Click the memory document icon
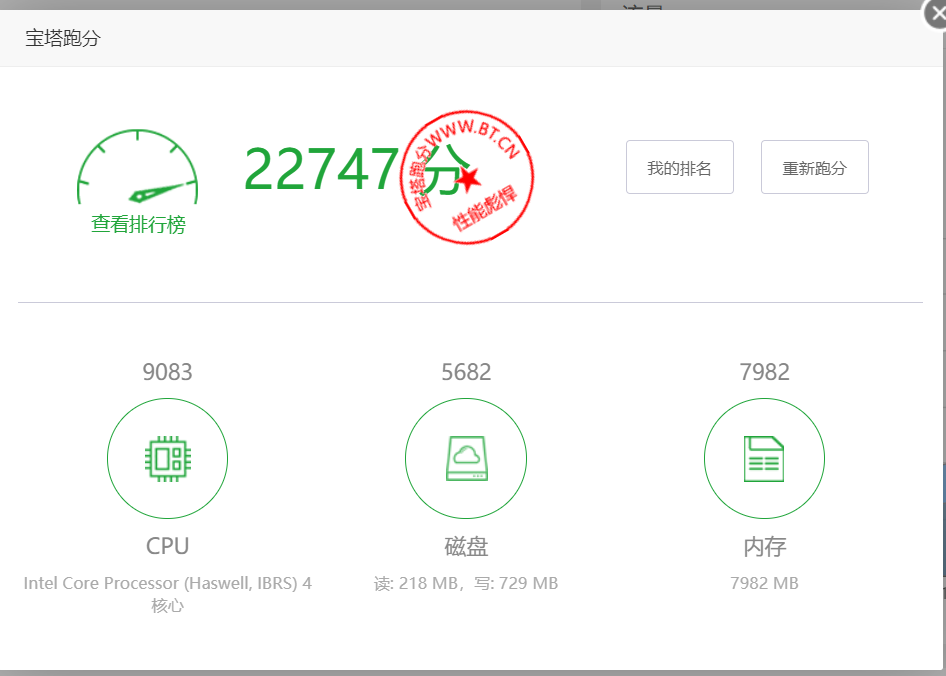The image size is (946, 676). coord(764,459)
